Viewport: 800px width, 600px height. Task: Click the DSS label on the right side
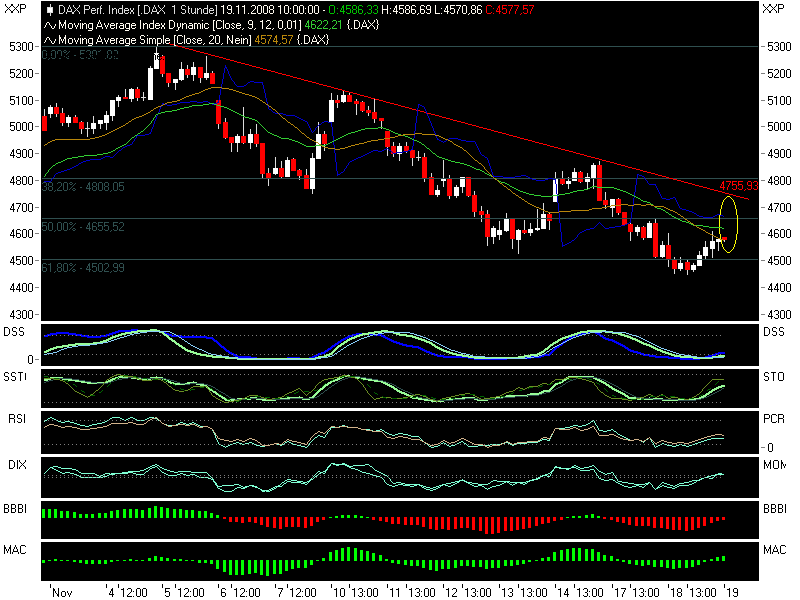tap(774, 332)
